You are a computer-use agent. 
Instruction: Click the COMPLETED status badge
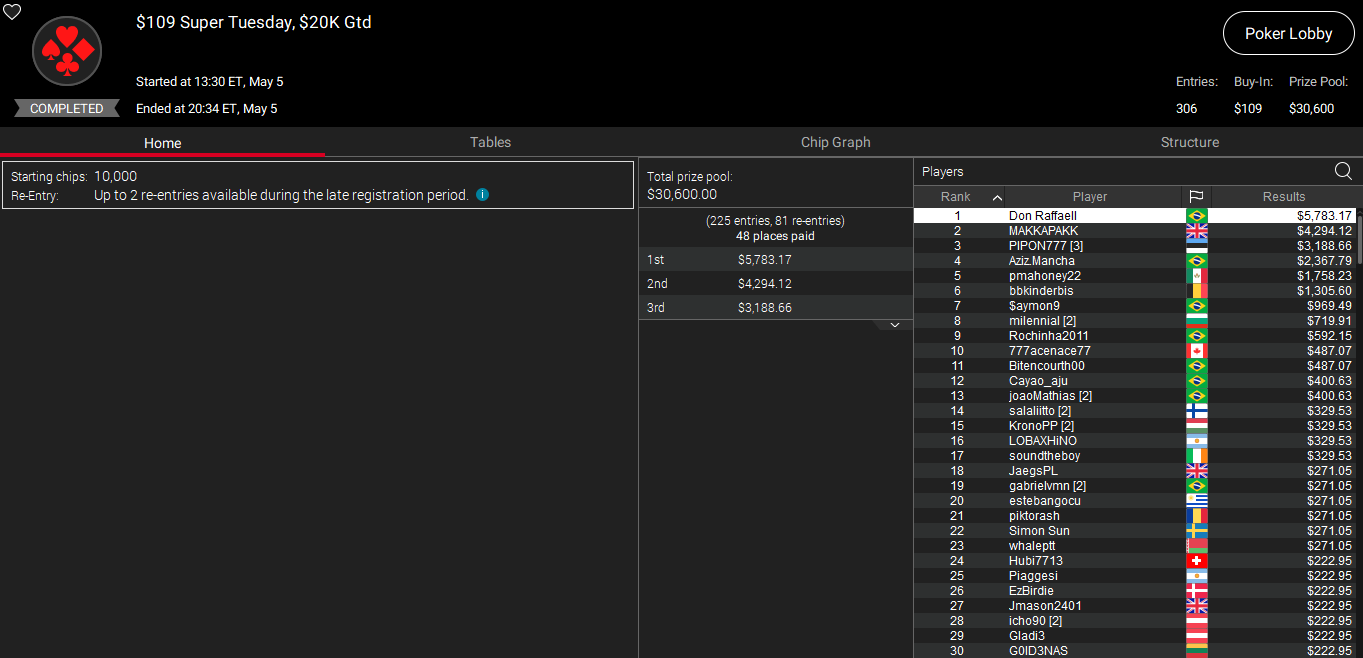(67, 108)
